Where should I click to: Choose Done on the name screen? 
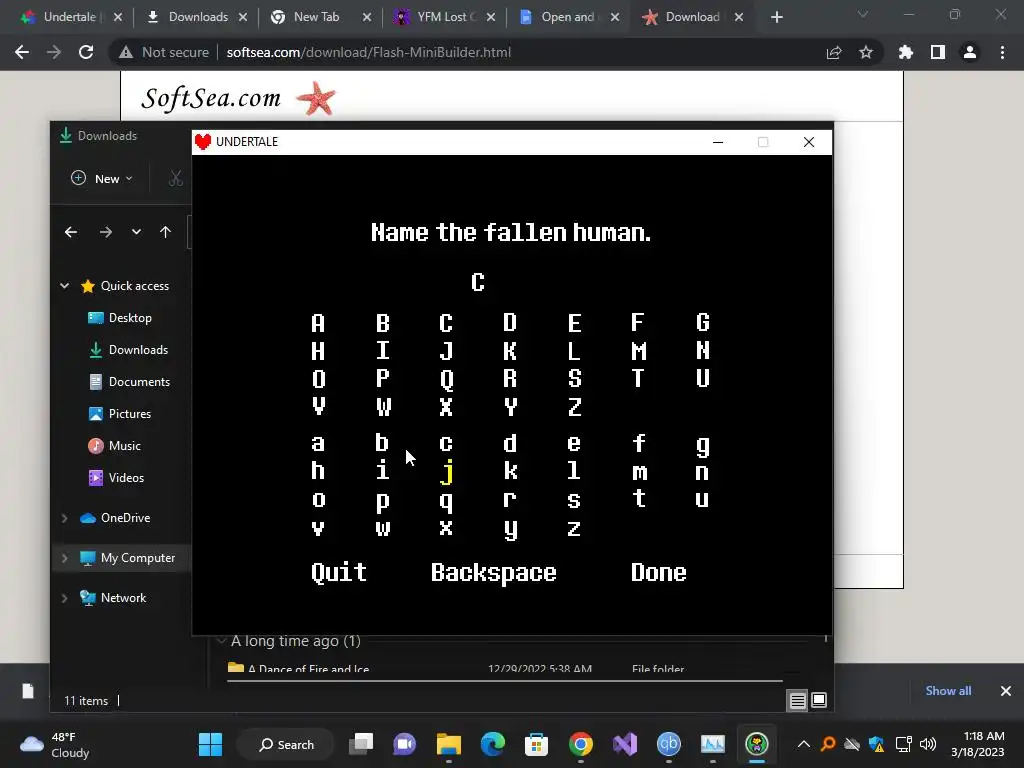pyautogui.click(x=658, y=573)
